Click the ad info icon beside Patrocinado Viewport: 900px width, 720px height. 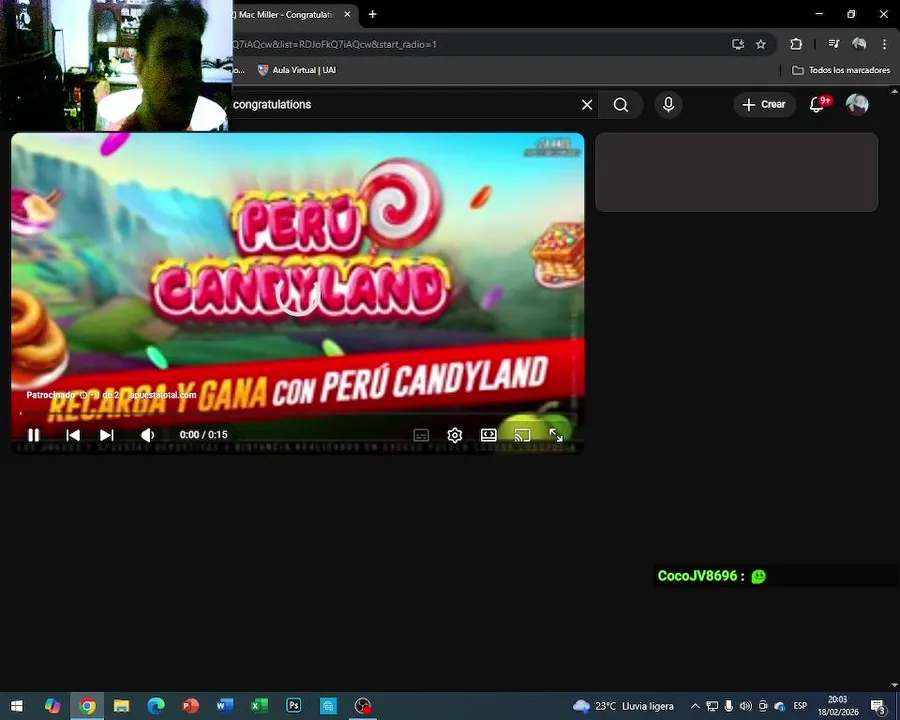pyautogui.click(x=84, y=395)
